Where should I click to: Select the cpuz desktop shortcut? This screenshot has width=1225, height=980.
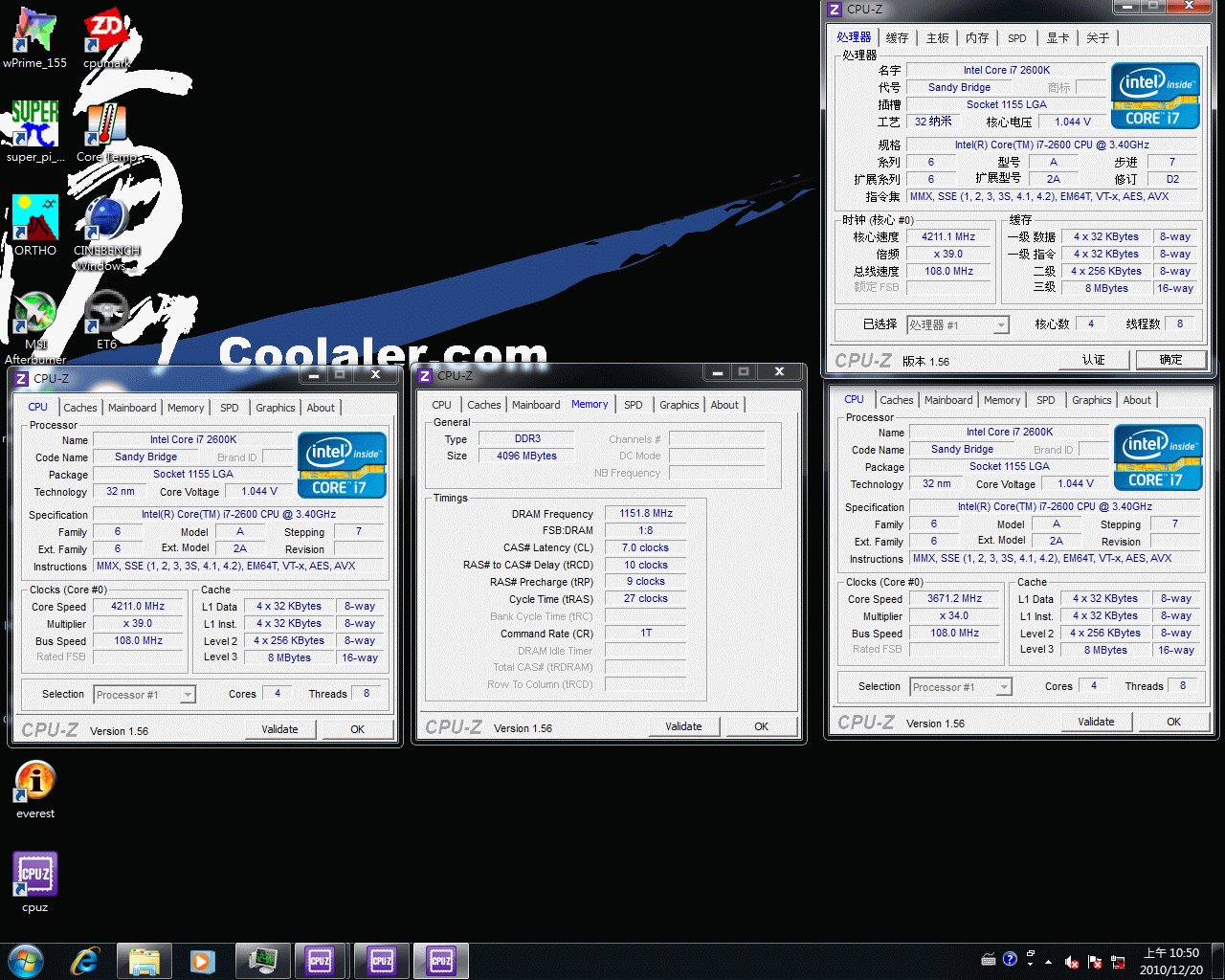35,882
